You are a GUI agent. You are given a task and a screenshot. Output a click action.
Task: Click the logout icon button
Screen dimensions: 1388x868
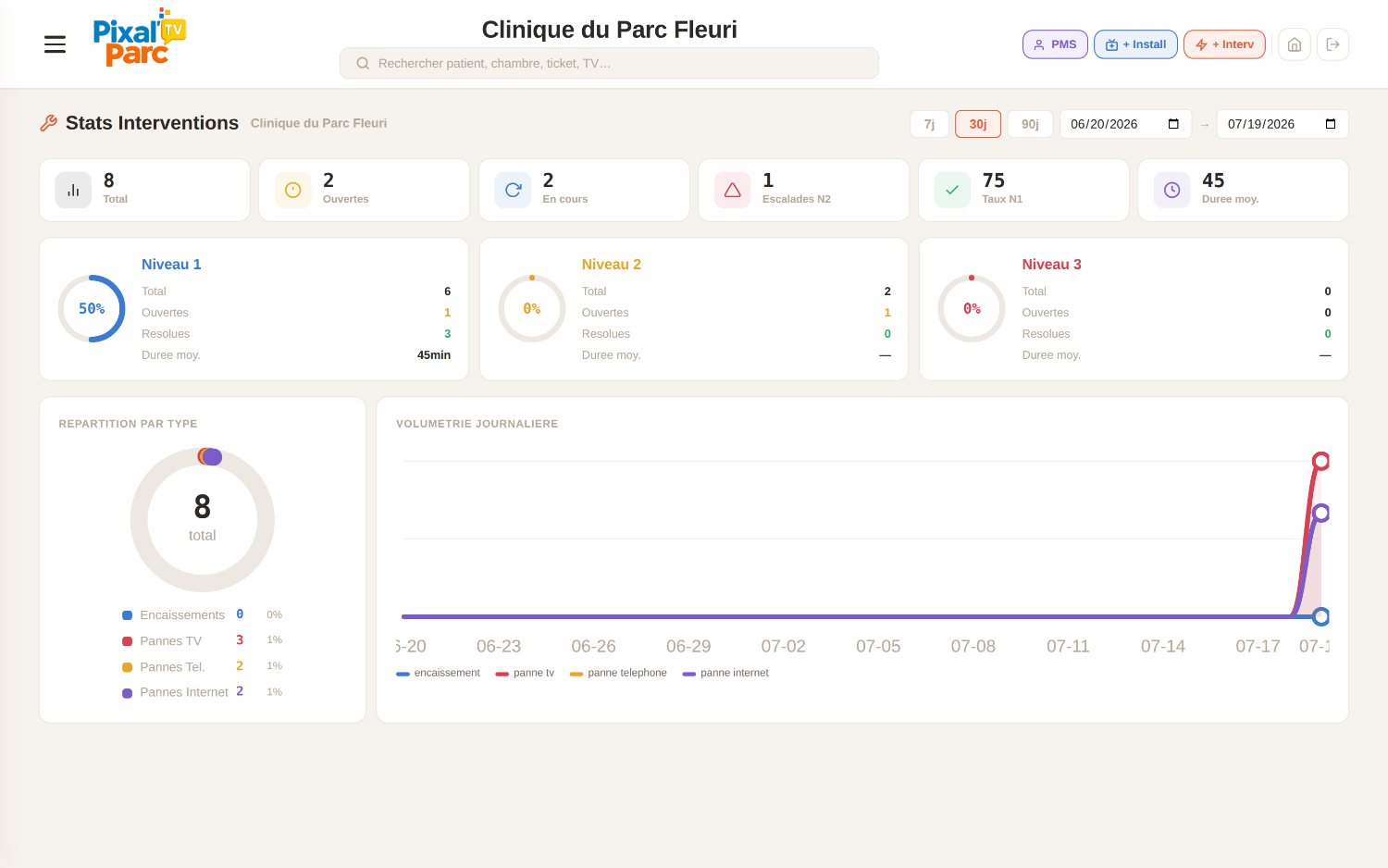1332,44
